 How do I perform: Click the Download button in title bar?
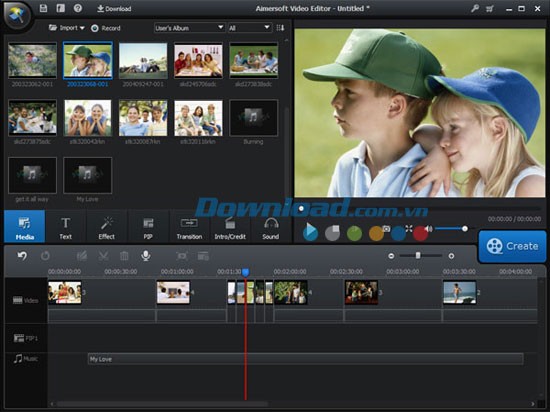pyautogui.click(x=114, y=8)
